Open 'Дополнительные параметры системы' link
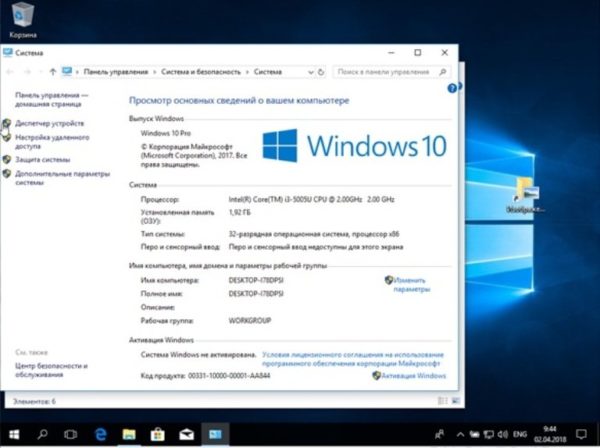This screenshot has width=600, height=448. pyautogui.click(x=62, y=178)
